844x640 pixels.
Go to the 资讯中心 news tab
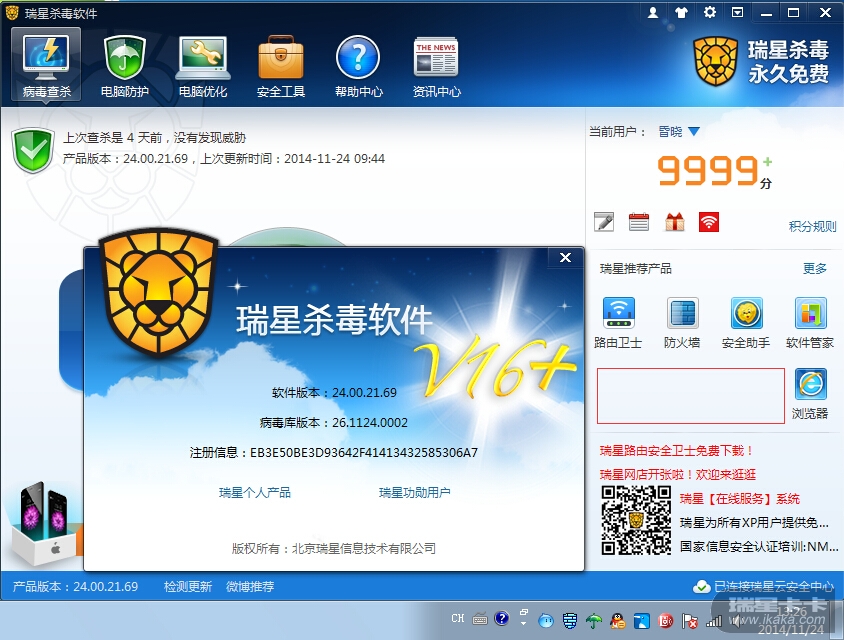[436, 66]
